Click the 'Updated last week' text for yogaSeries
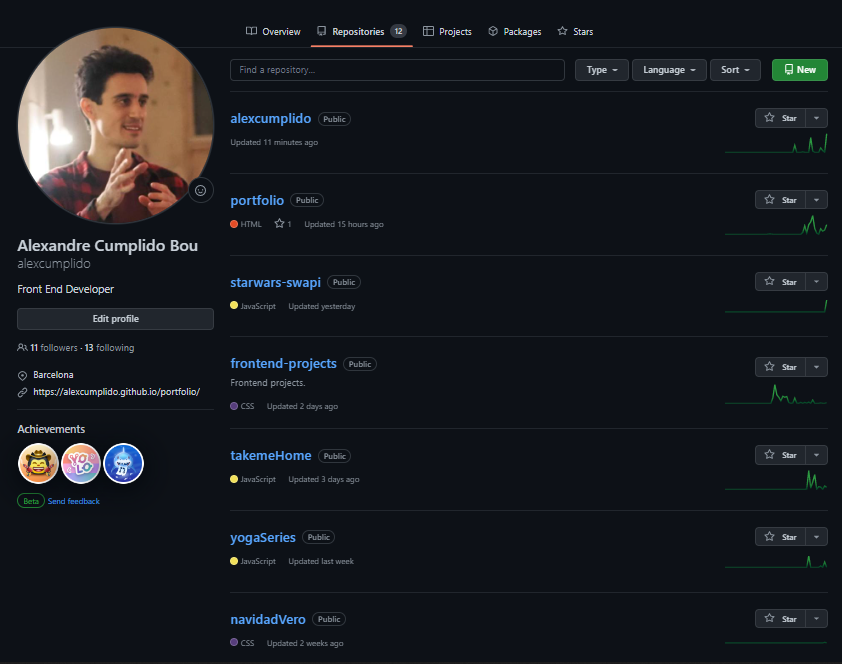The height and width of the screenshot is (664, 842). (x=321, y=561)
